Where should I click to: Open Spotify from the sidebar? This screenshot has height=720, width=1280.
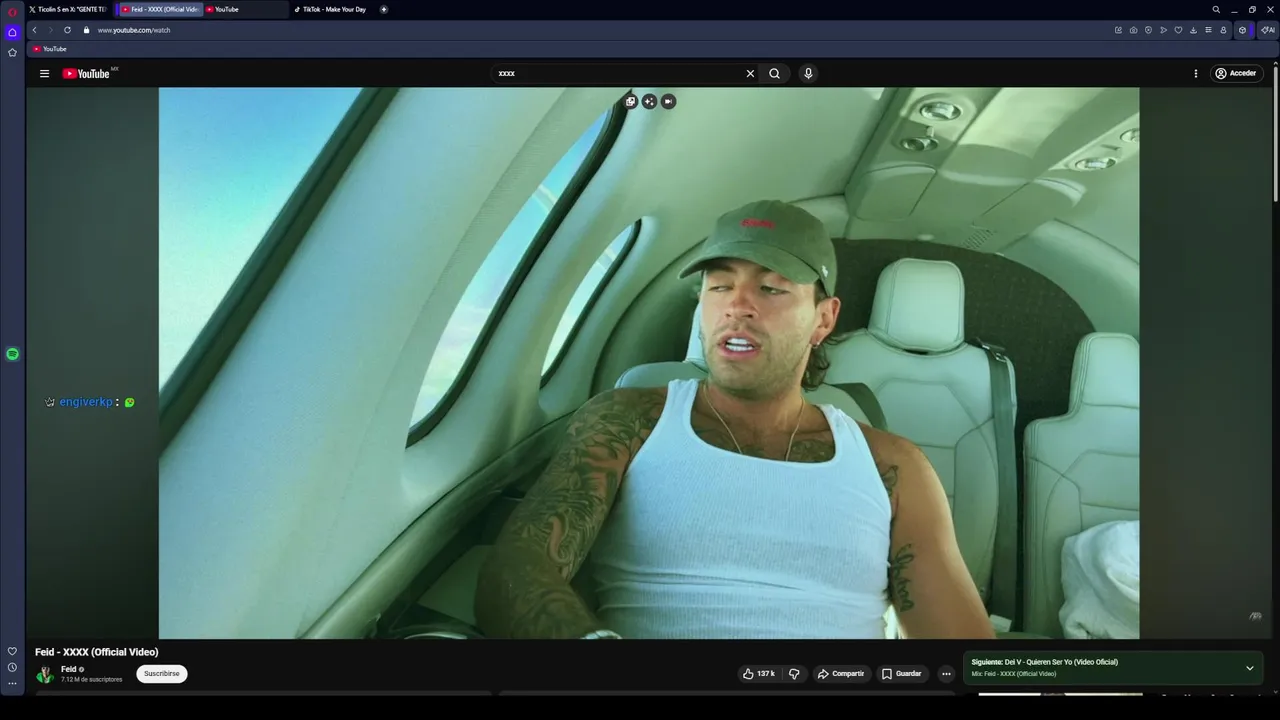(12, 354)
